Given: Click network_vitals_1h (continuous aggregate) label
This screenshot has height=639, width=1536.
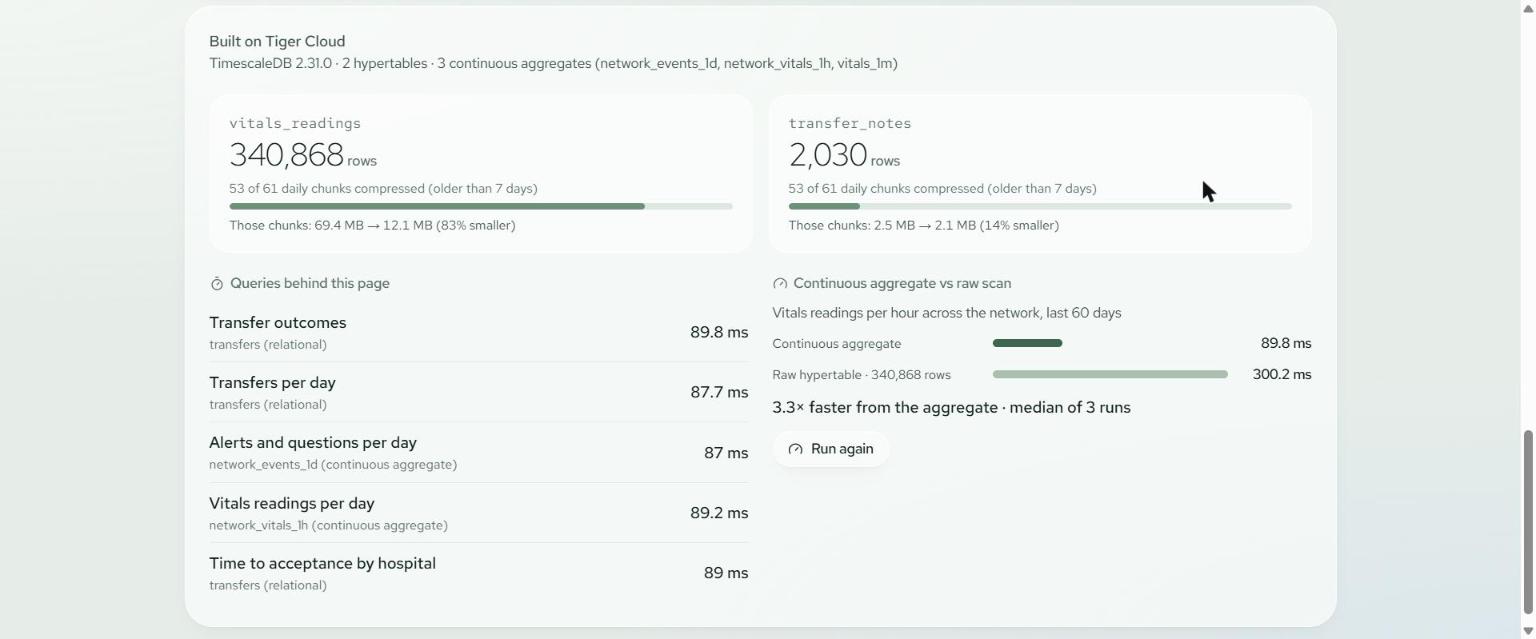Looking at the screenshot, I should 328,525.
